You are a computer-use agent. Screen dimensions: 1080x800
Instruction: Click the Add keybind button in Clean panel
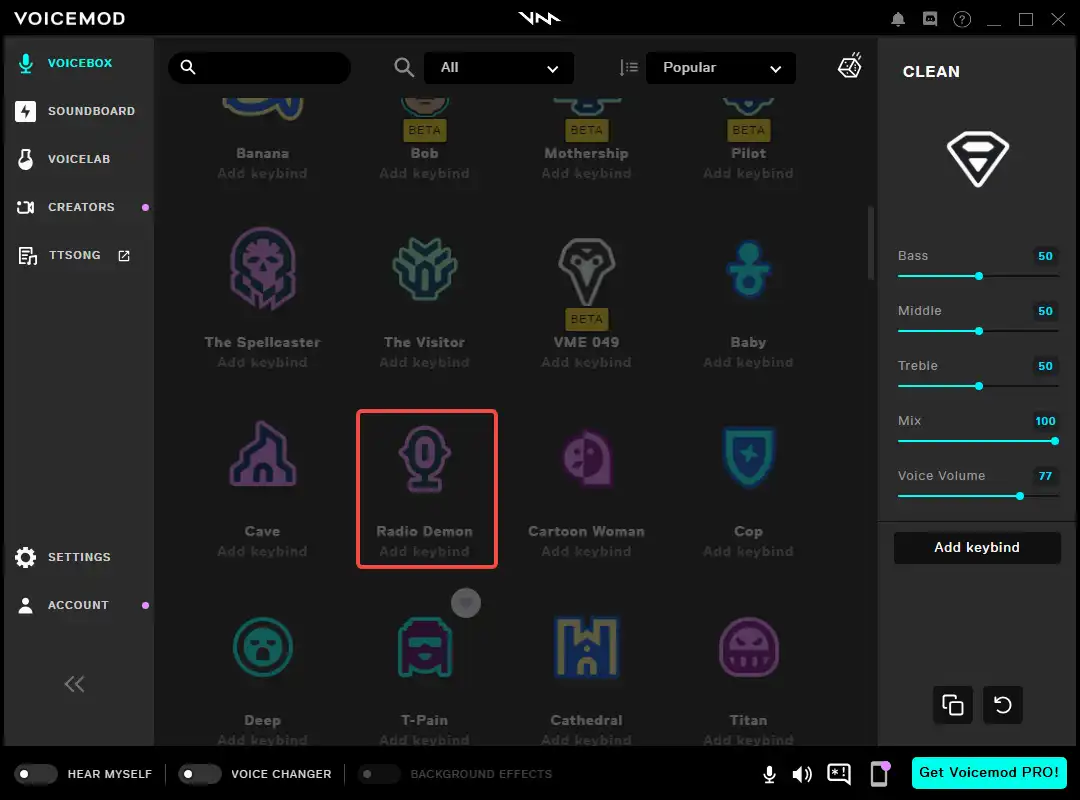[x=977, y=548]
